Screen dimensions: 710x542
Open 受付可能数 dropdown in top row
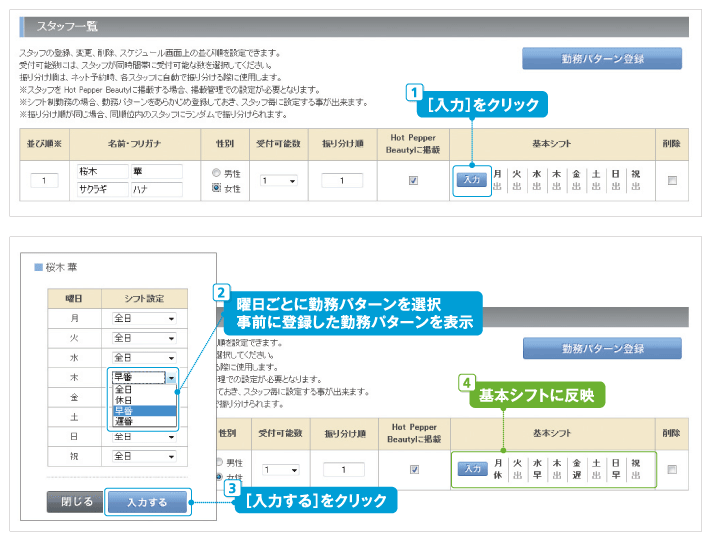coord(279,181)
